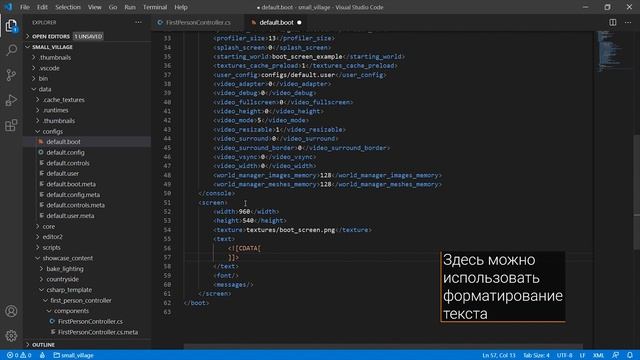The height and width of the screenshot is (360, 640).
Task: Open the File menu
Action: click(25, 7)
